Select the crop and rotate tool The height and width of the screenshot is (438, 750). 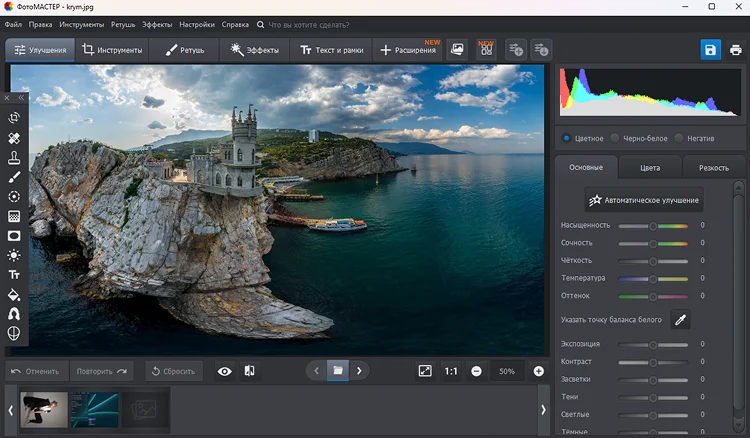pyautogui.click(x=14, y=118)
